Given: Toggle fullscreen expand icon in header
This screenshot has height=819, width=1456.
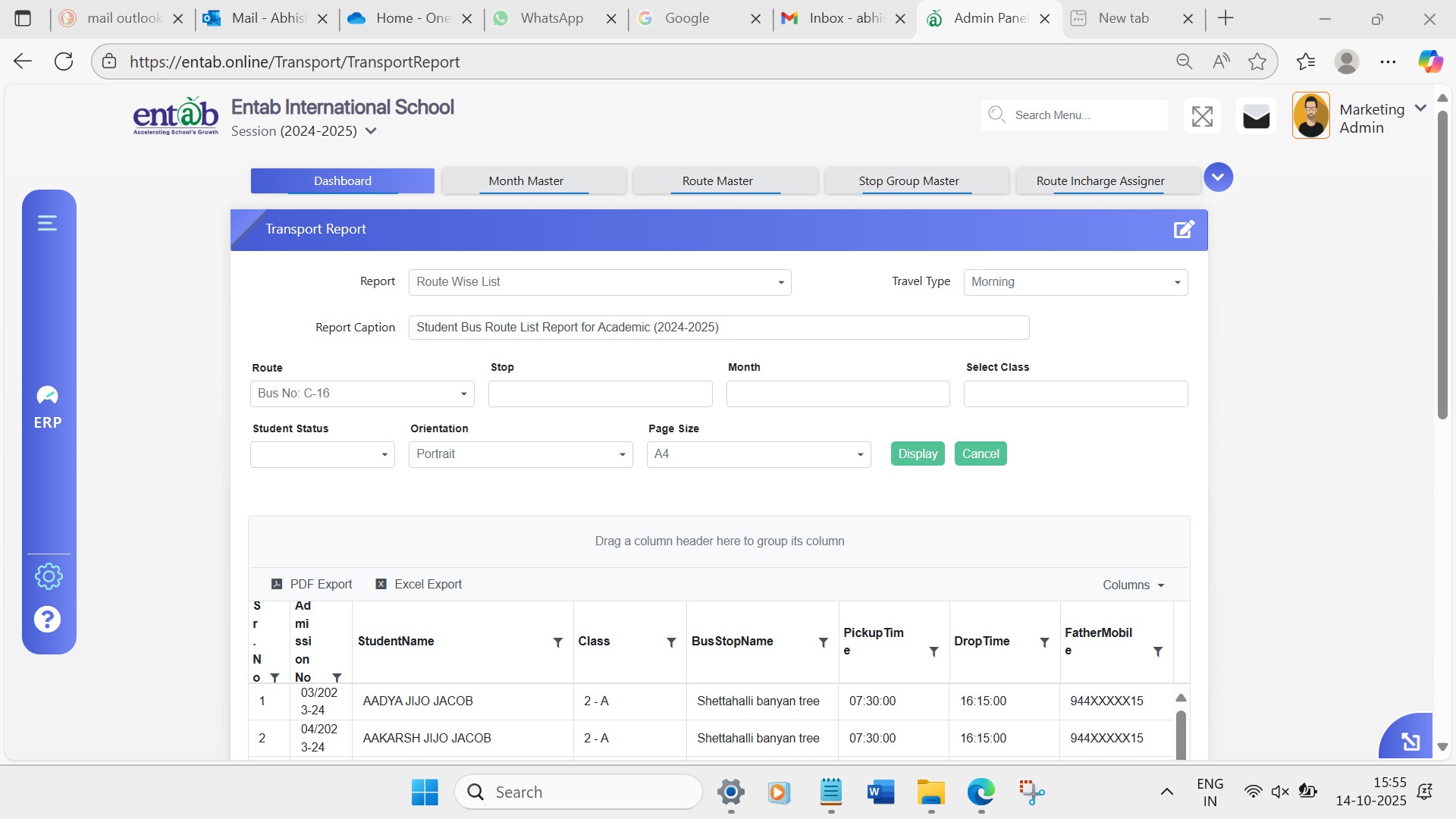Looking at the screenshot, I should click(1202, 116).
